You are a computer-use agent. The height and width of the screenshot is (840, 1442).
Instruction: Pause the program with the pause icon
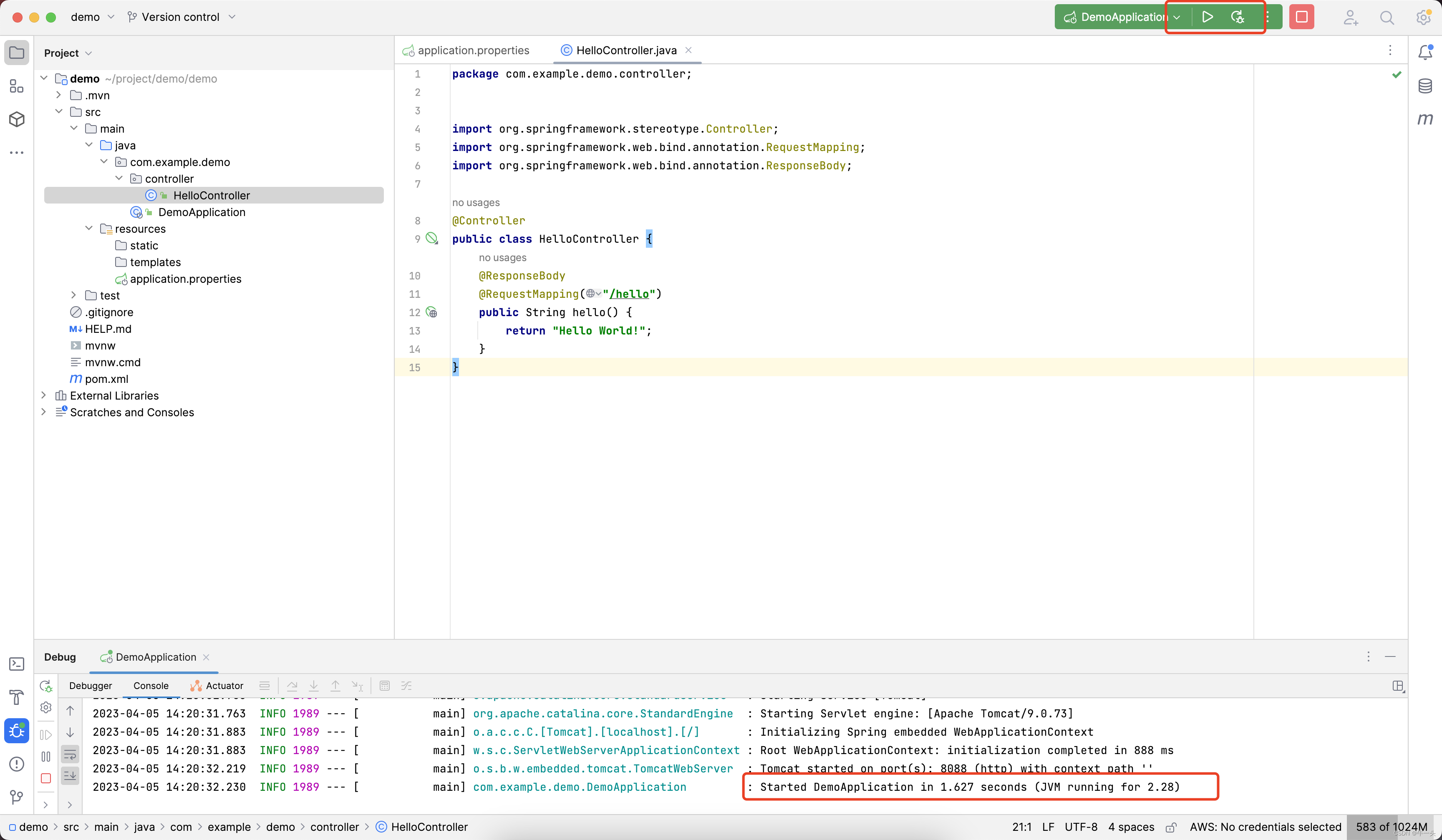[x=46, y=757]
